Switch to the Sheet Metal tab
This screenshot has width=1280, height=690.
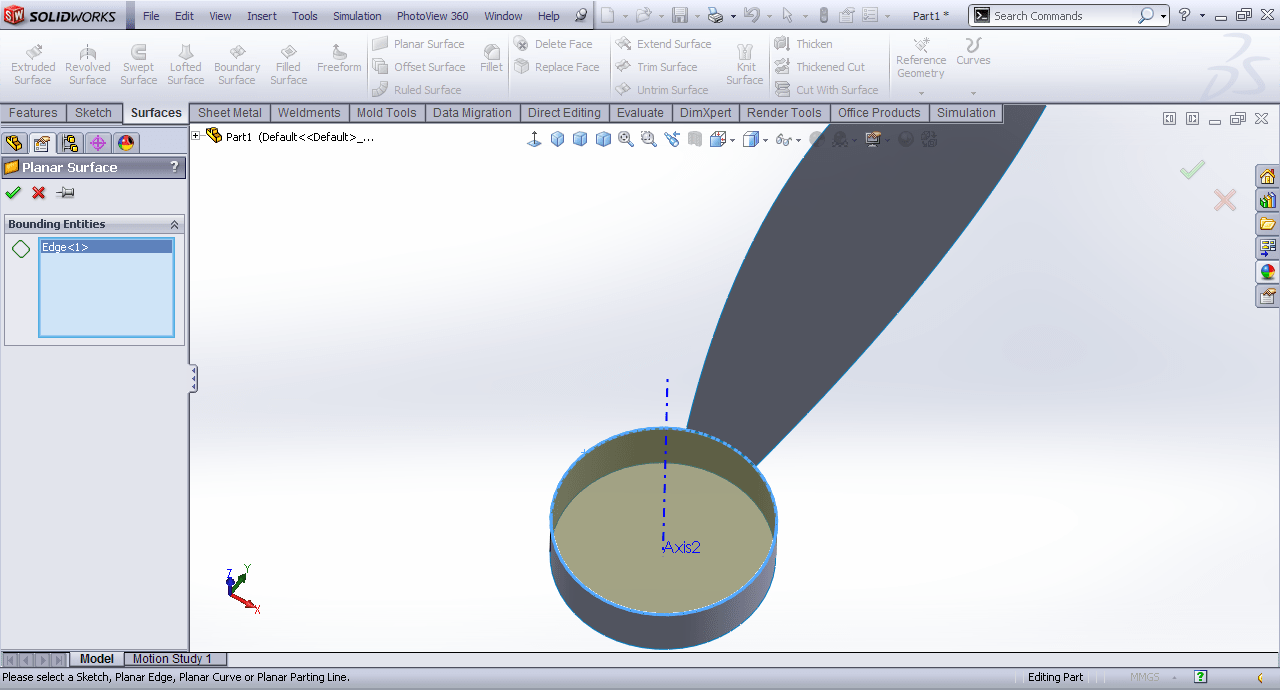pyautogui.click(x=230, y=113)
